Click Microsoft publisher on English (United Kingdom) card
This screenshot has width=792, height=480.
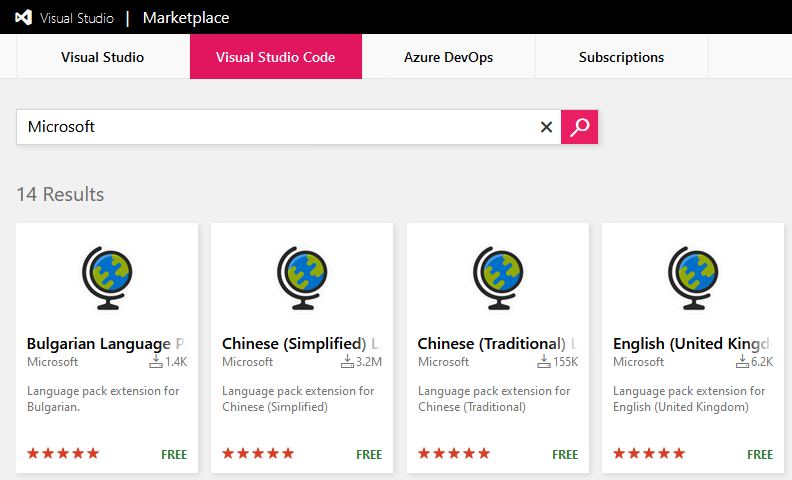[638, 362]
